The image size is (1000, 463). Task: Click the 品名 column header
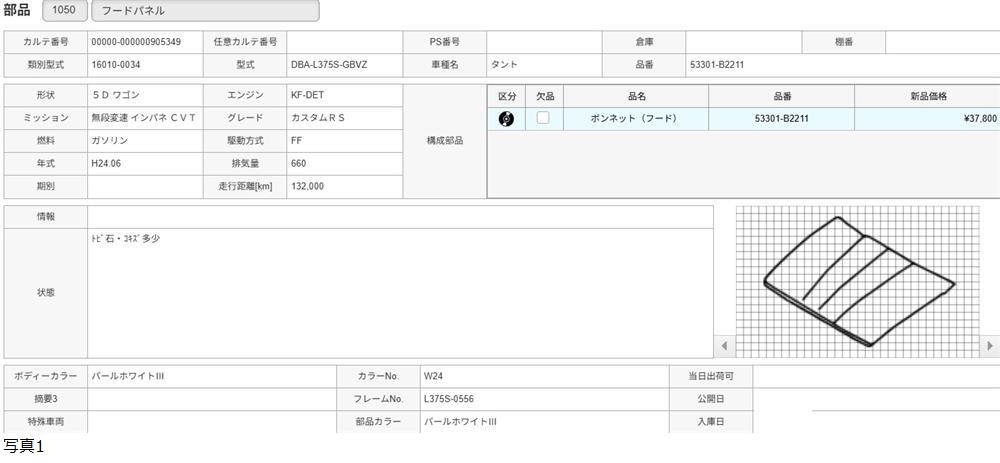click(x=635, y=96)
